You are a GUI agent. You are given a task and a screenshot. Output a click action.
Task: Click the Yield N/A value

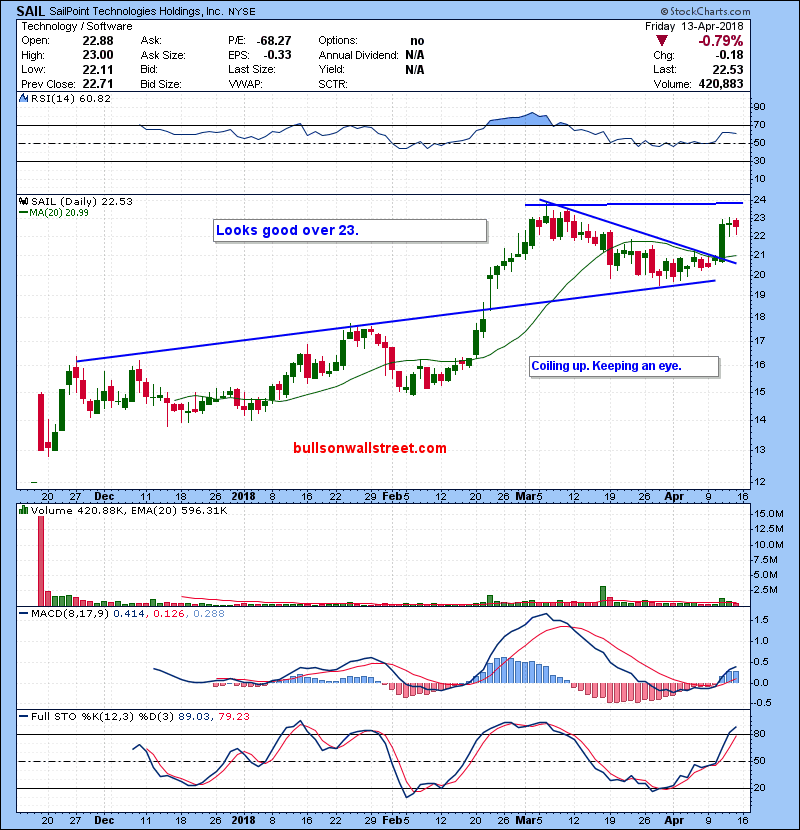[415, 69]
